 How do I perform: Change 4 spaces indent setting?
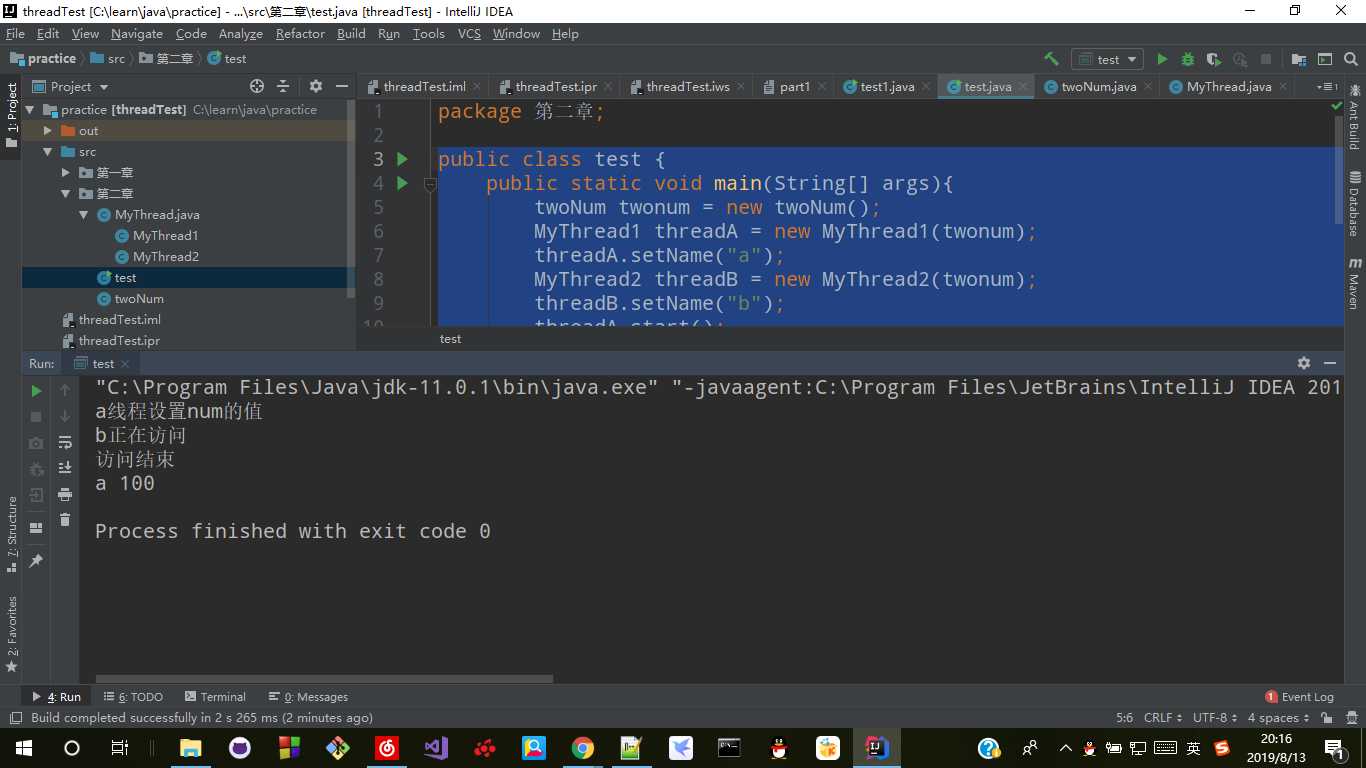point(1278,718)
